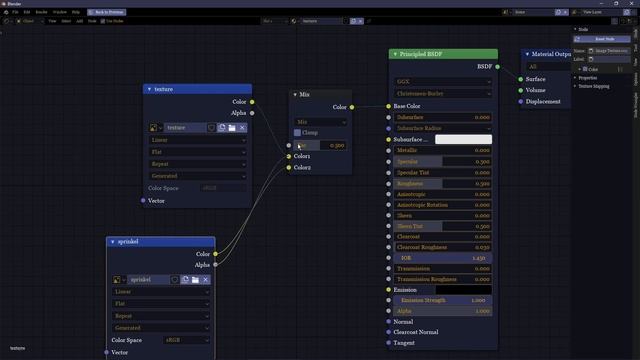The height and width of the screenshot is (360, 640).
Task: Unlink image X in texture node
Action: pyautogui.click(x=242, y=128)
